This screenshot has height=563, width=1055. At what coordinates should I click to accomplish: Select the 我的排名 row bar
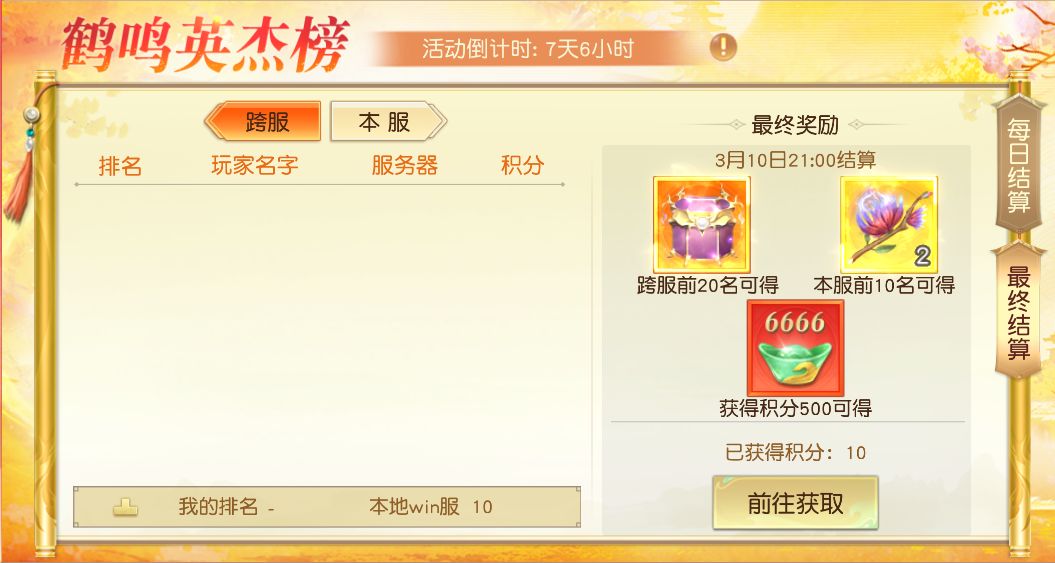tap(327, 507)
